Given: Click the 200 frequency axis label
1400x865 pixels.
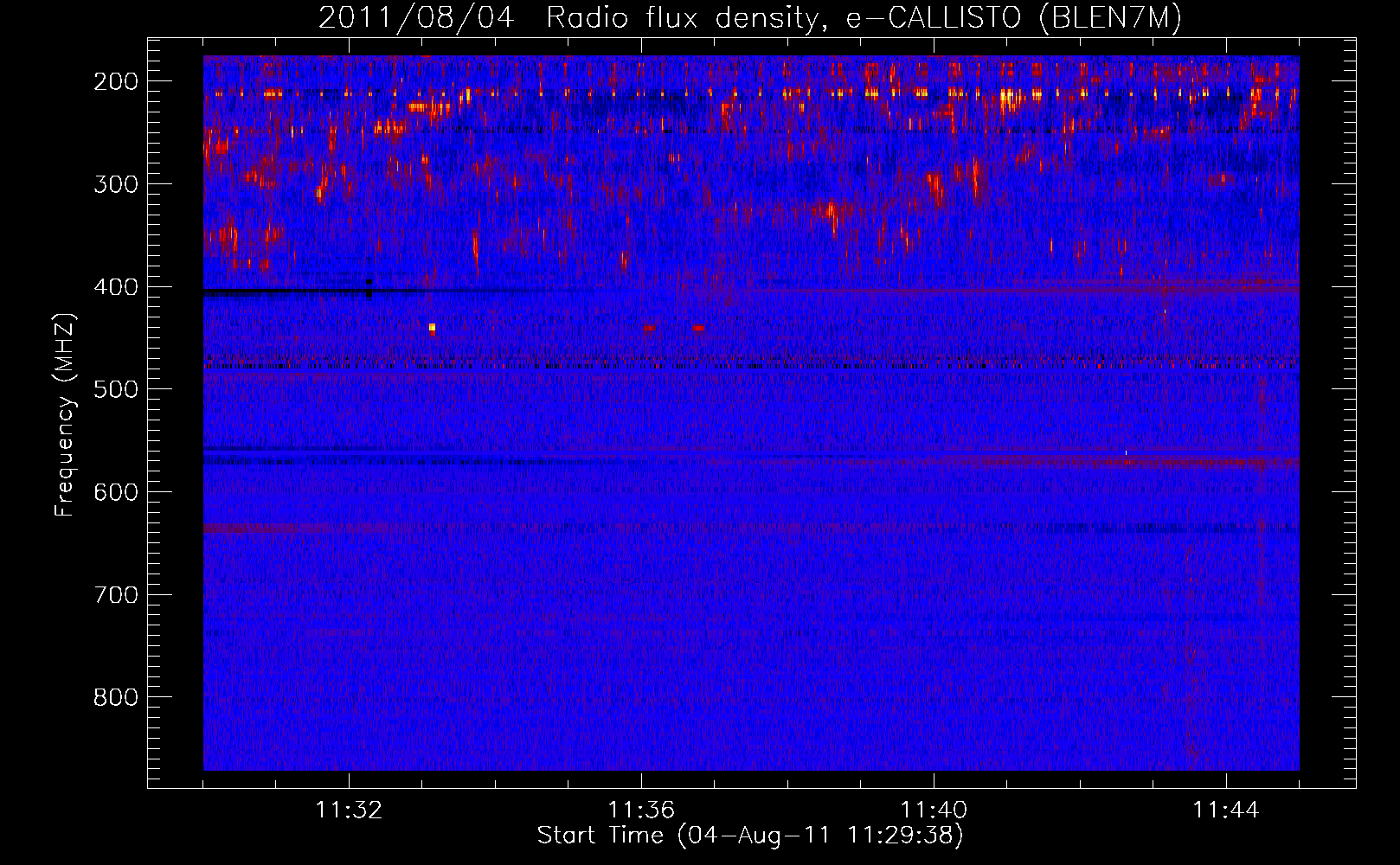Looking at the screenshot, I should pos(116,81).
